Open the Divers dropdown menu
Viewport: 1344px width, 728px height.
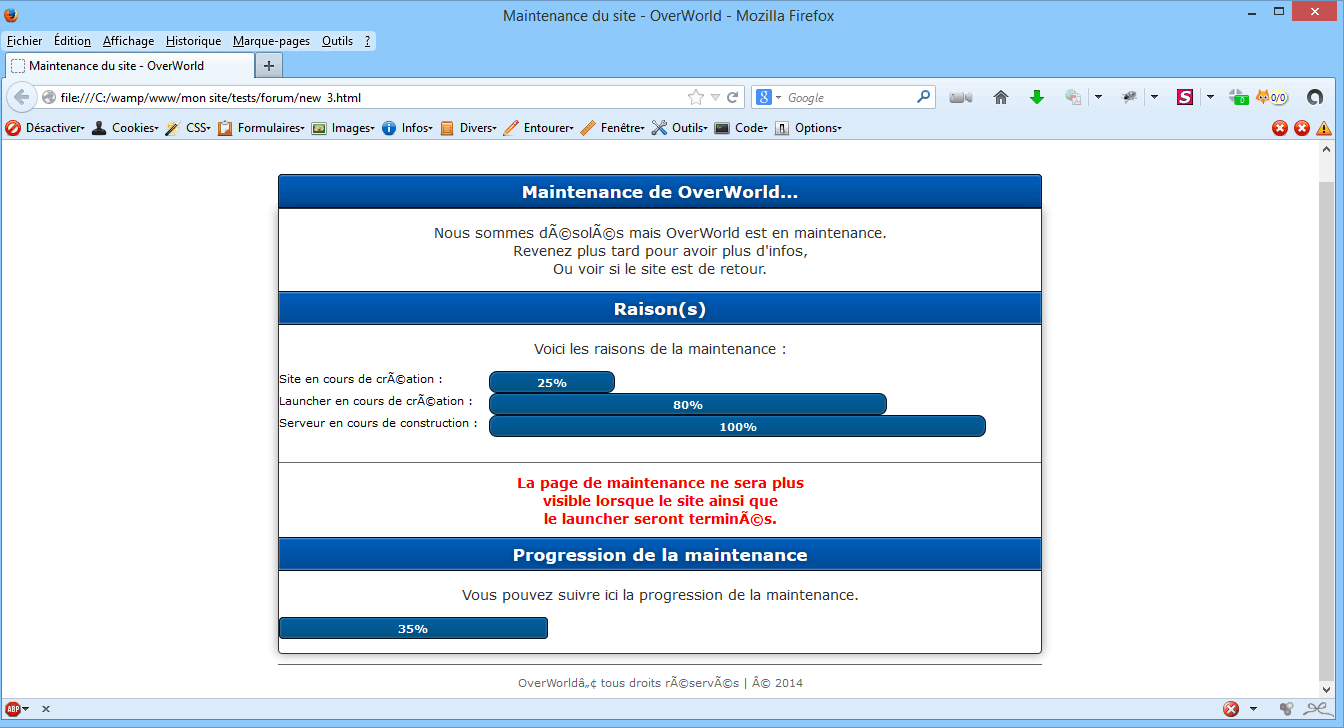468,128
